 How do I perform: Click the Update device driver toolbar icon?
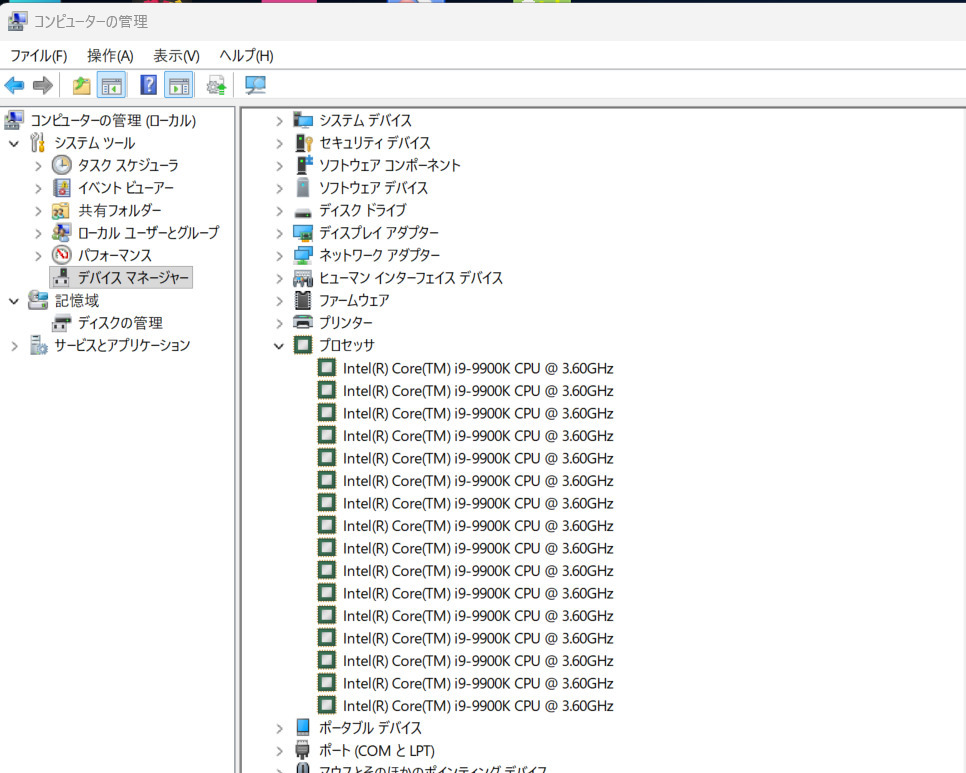pyautogui.click(x=216, y=86)
